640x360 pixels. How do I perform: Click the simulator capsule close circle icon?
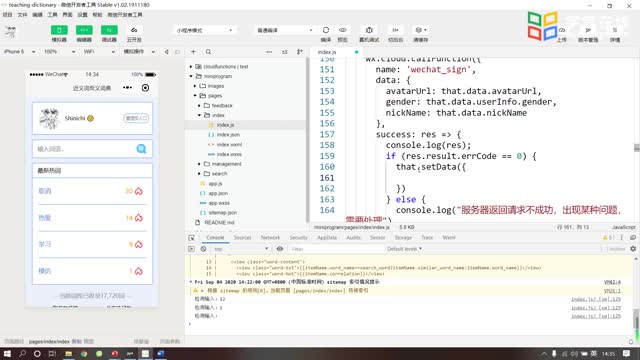point(145,88)
